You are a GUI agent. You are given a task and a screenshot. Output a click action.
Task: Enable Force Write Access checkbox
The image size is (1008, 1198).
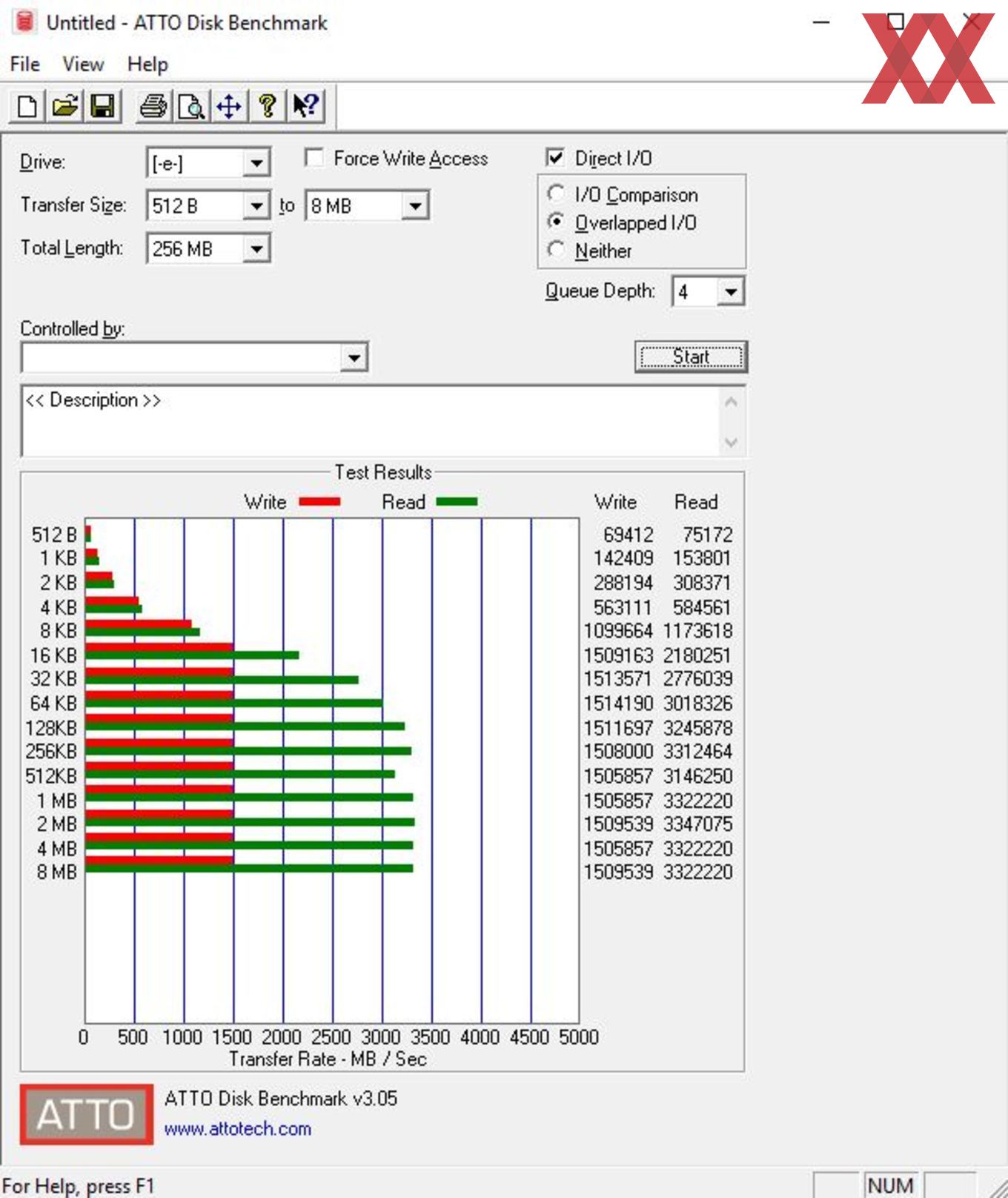coord(314,157)
